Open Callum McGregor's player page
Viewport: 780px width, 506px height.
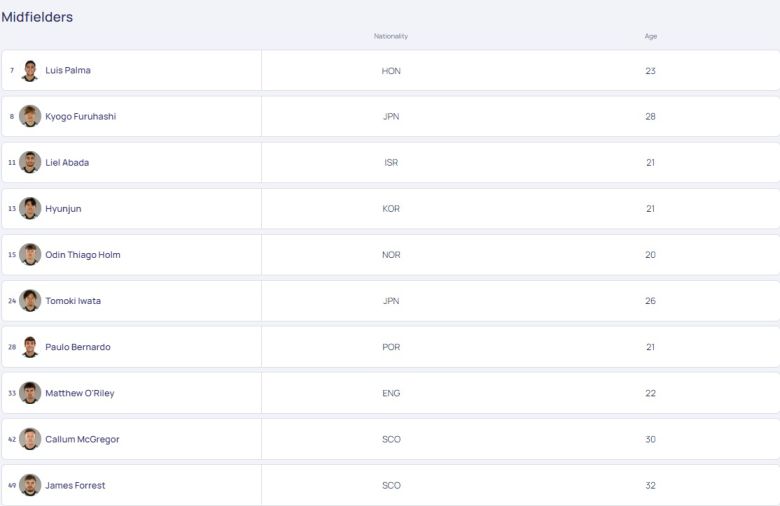tap(82, 439)
